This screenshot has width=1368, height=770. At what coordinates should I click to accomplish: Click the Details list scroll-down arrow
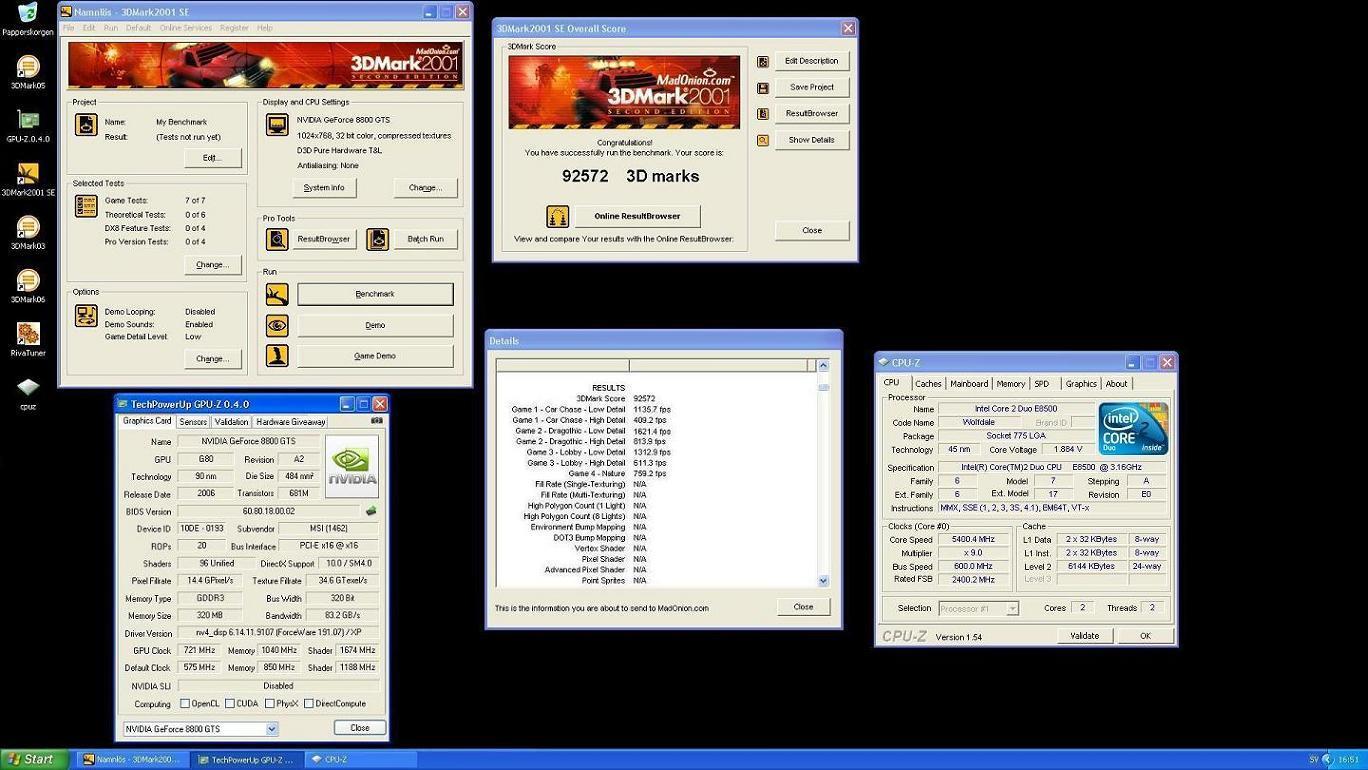pos(823,581)
